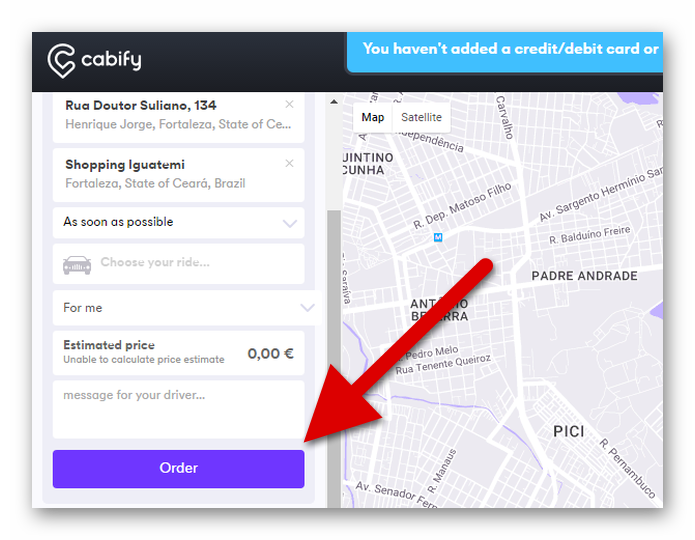The height and width of the screenshot is (540, 695).
Task: Remove the Shopping Iguatemi destination
Action: coord(289,164)
